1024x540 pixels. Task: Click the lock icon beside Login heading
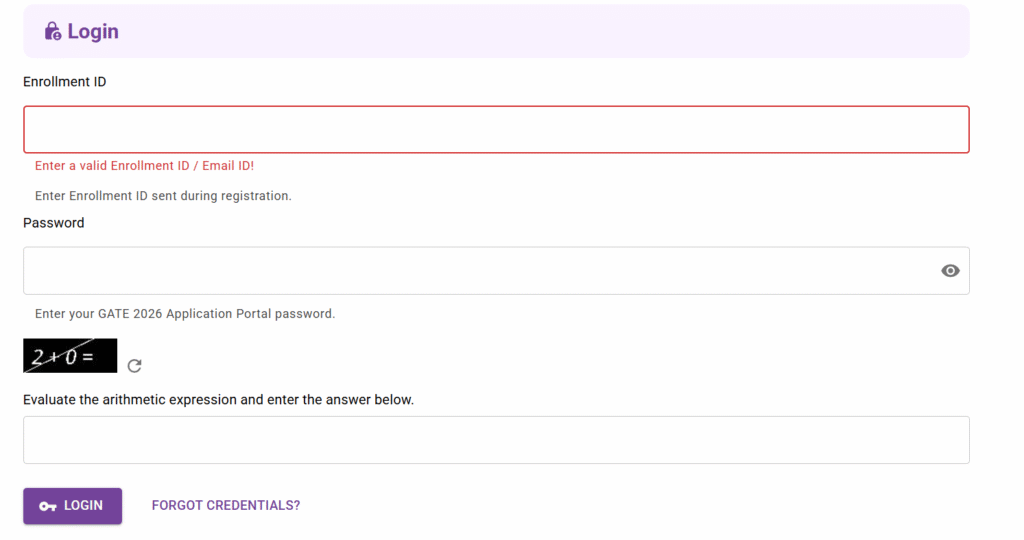pyautogui.click(x=53, y=32)
